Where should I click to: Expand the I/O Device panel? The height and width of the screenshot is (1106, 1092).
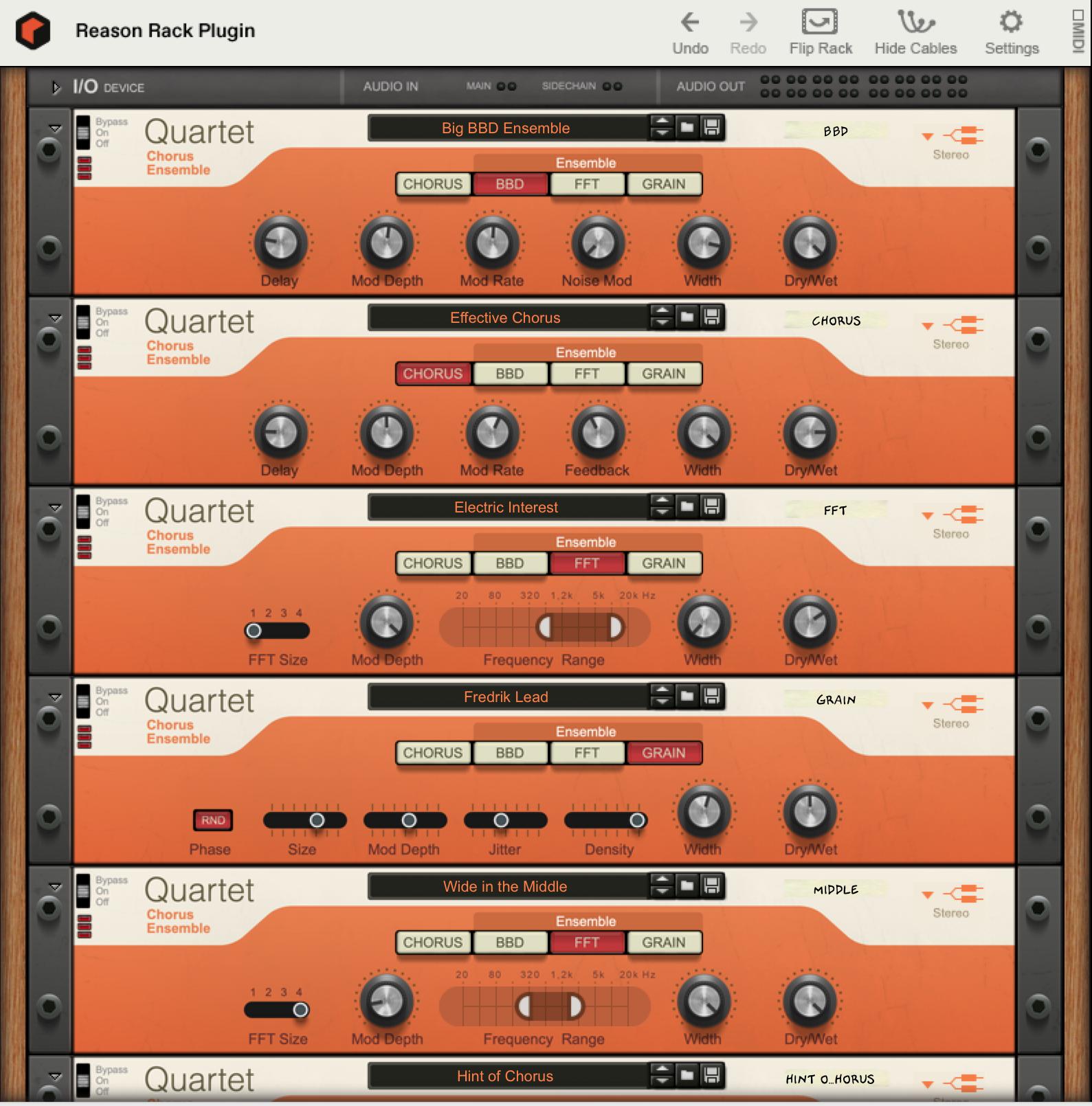(56, 87)
